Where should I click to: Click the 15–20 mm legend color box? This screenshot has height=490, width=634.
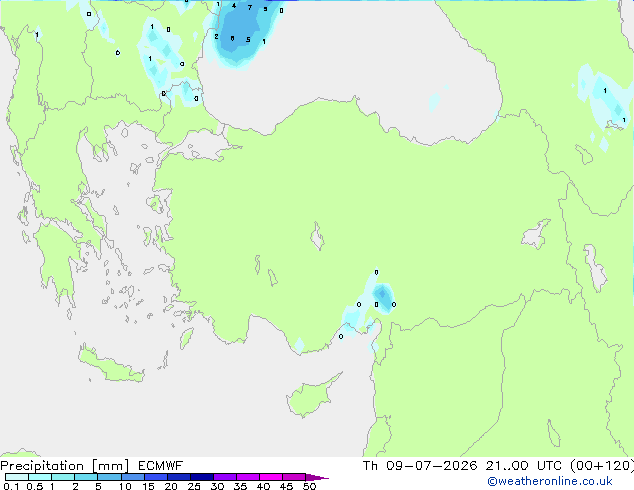click(156, 477)
